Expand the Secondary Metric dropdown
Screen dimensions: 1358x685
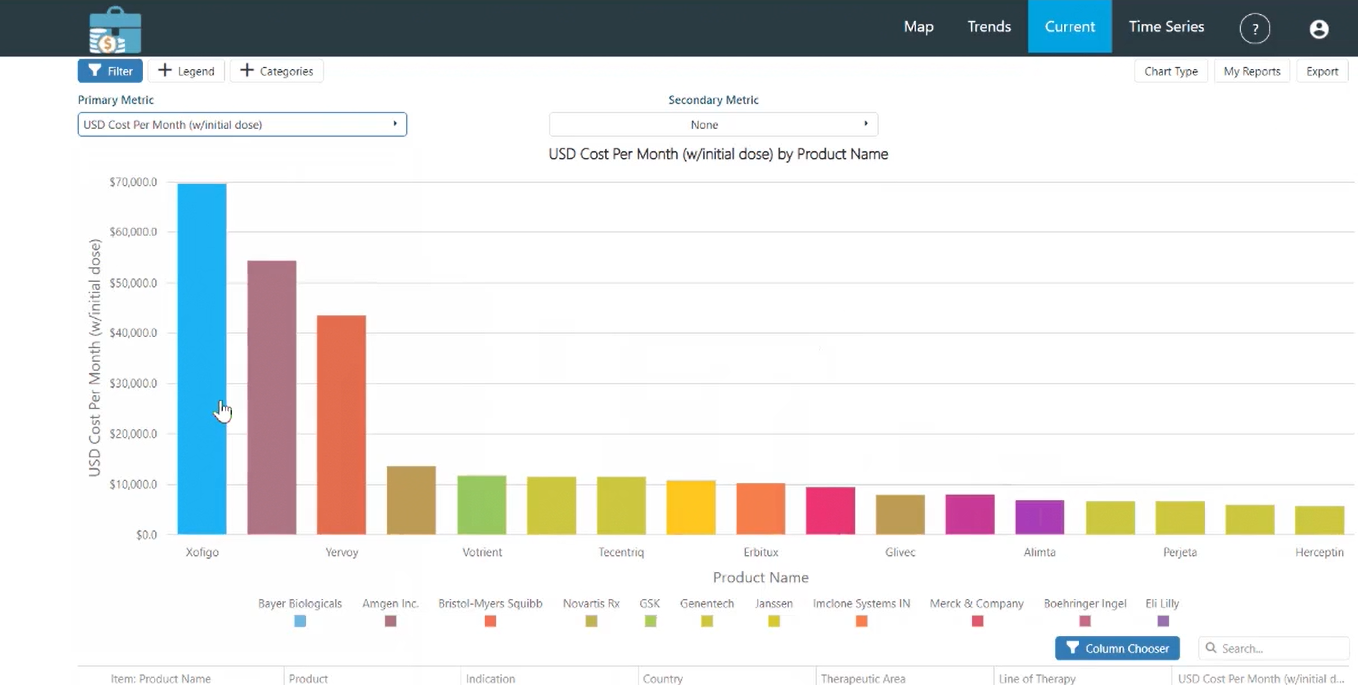click(713, 124)
